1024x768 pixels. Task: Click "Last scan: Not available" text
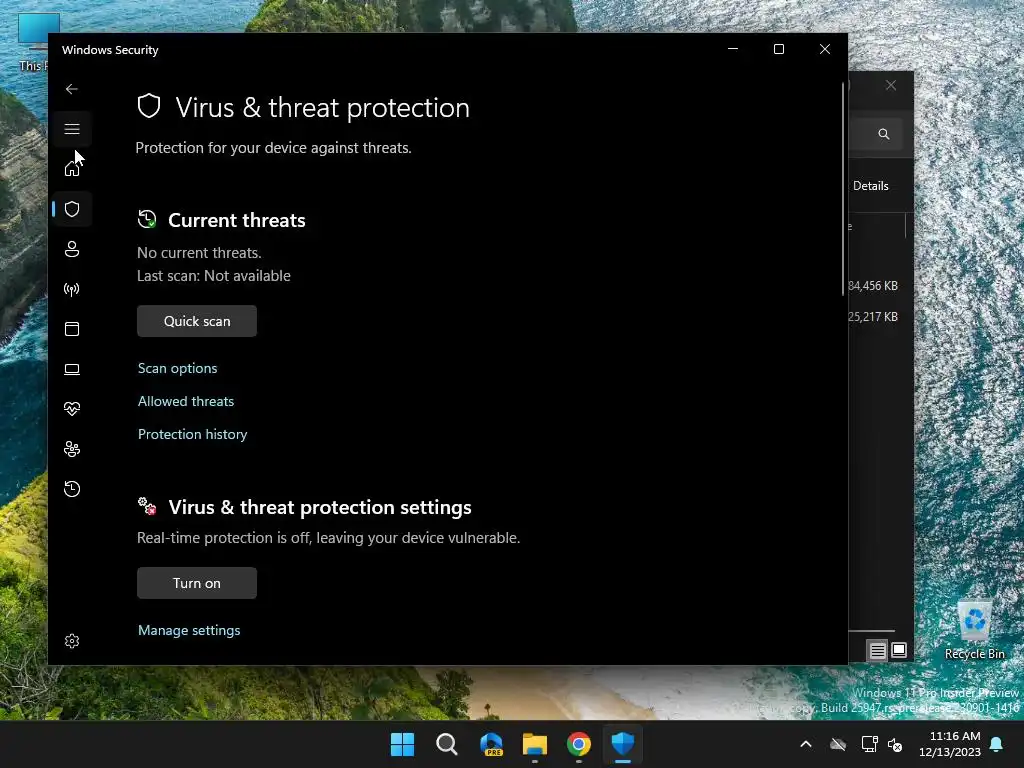(x=214, y=276)
